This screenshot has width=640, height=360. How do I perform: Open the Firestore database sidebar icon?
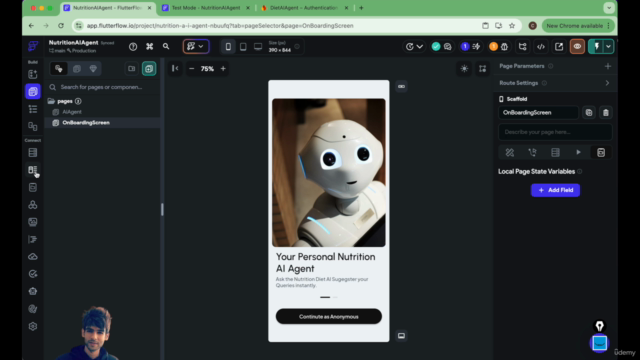(x=33, y=153)
